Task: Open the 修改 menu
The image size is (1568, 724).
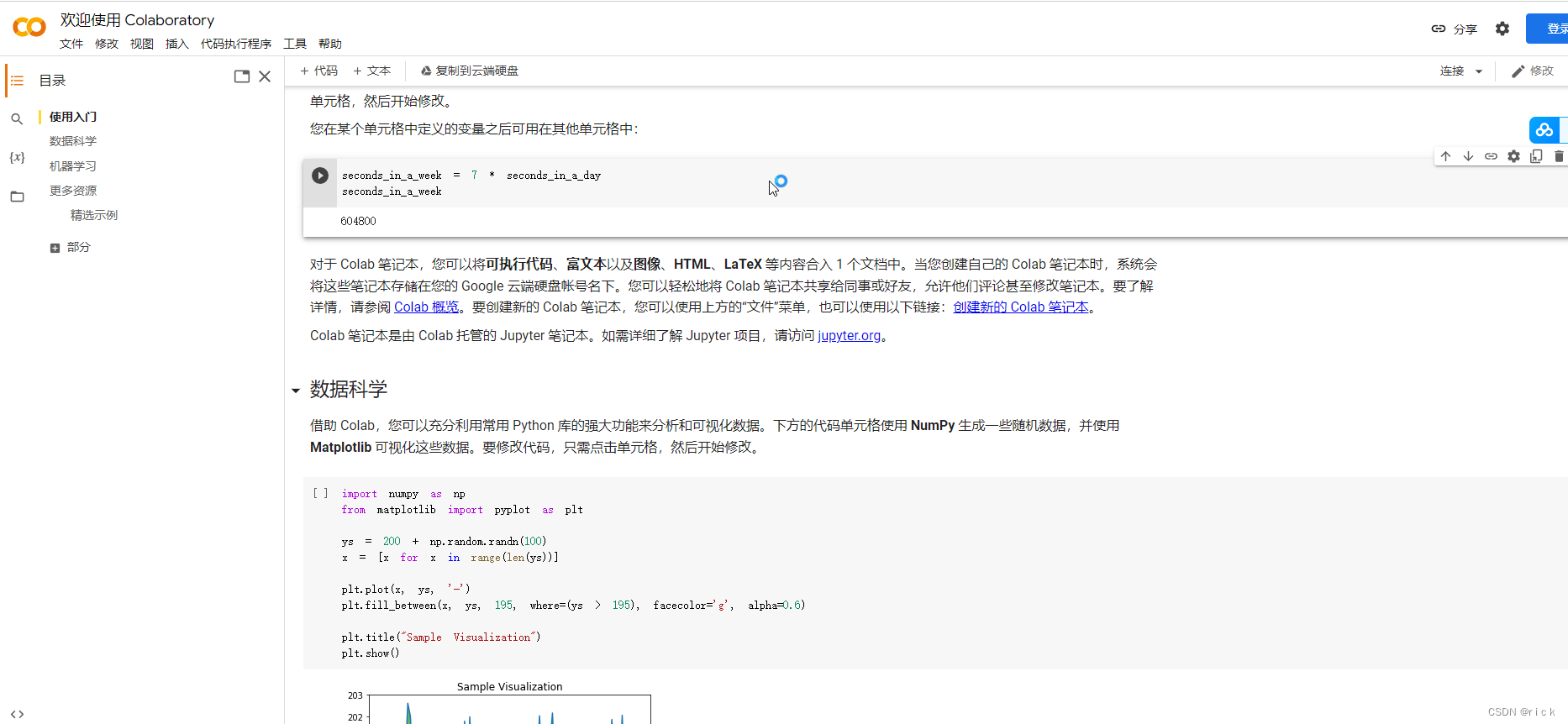Action: click(107, 44)
